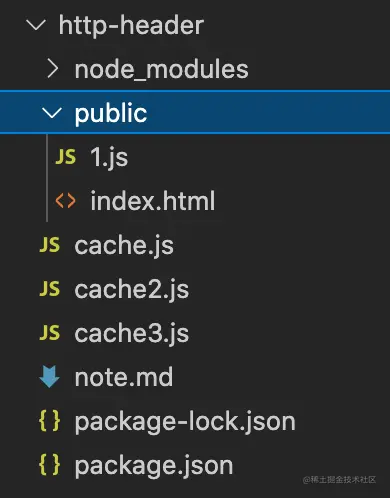Image resolution: width=390 pixels, height=498 pixels.
Task: Expand the node_modules folder chevron
Action: (53, 69)
